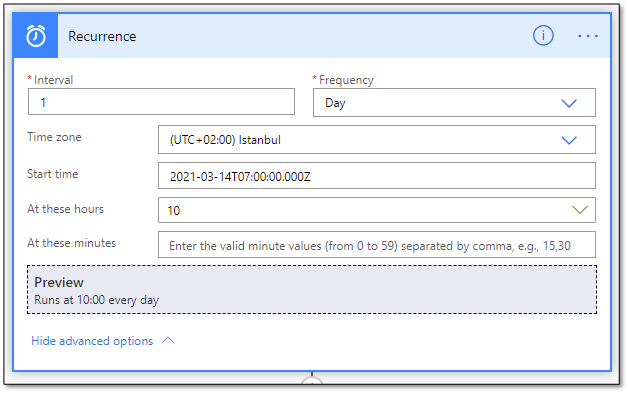Click the At these minutes field
628x393 pixels.
376,245
